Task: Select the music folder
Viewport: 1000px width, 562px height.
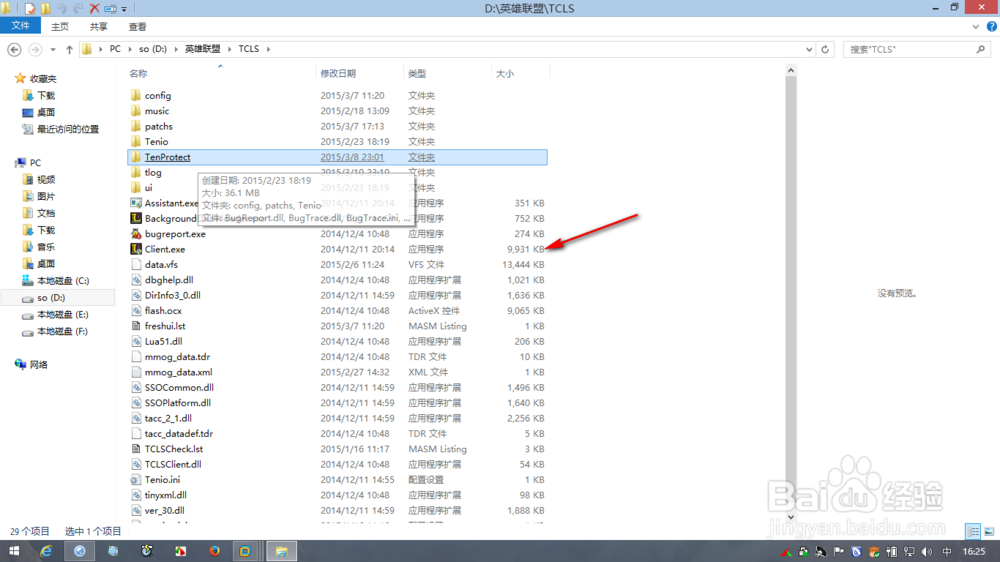Action: (x=157, y=110)
